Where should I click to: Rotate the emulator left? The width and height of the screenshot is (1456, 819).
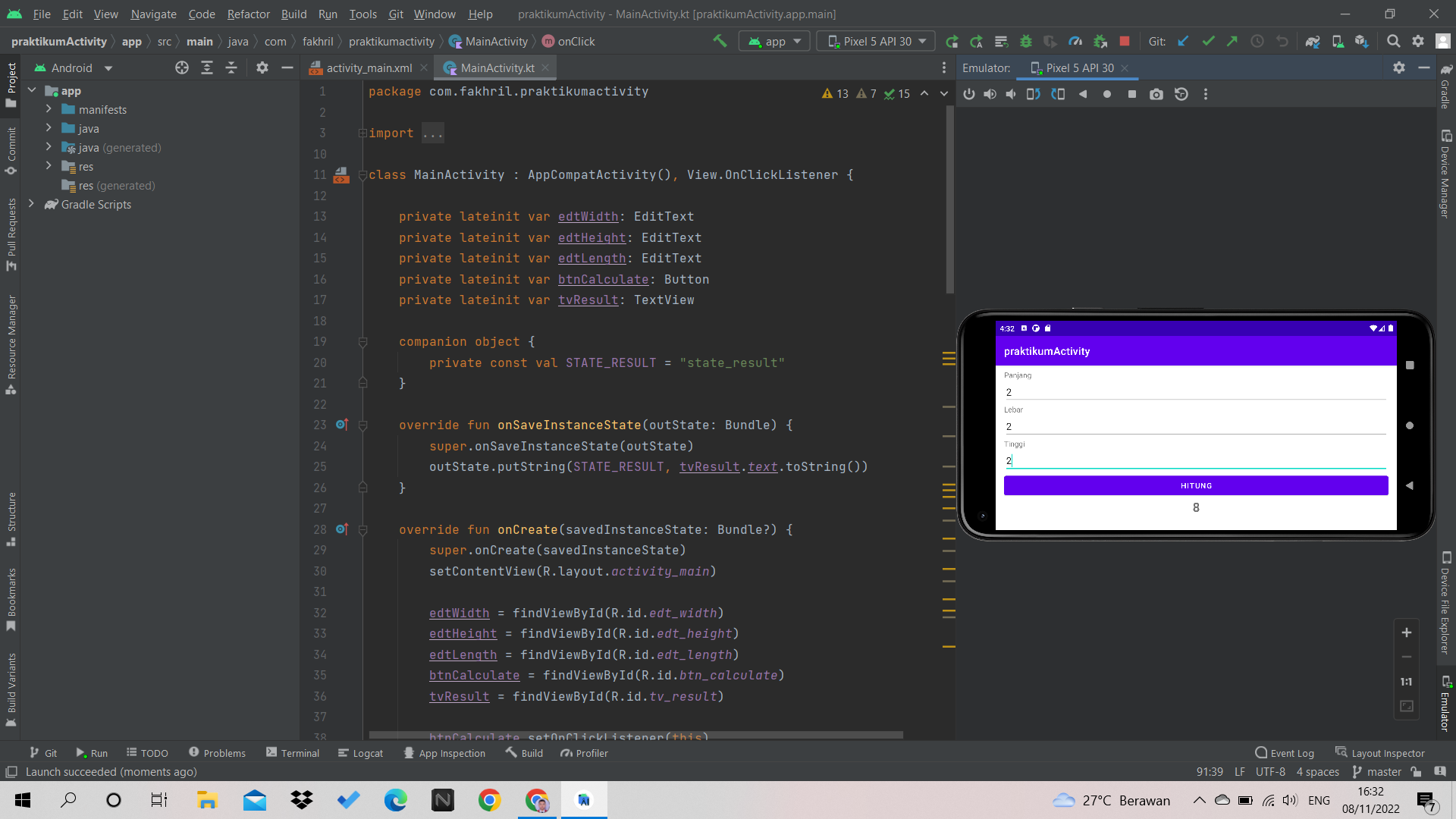(x=1033, y=94)
